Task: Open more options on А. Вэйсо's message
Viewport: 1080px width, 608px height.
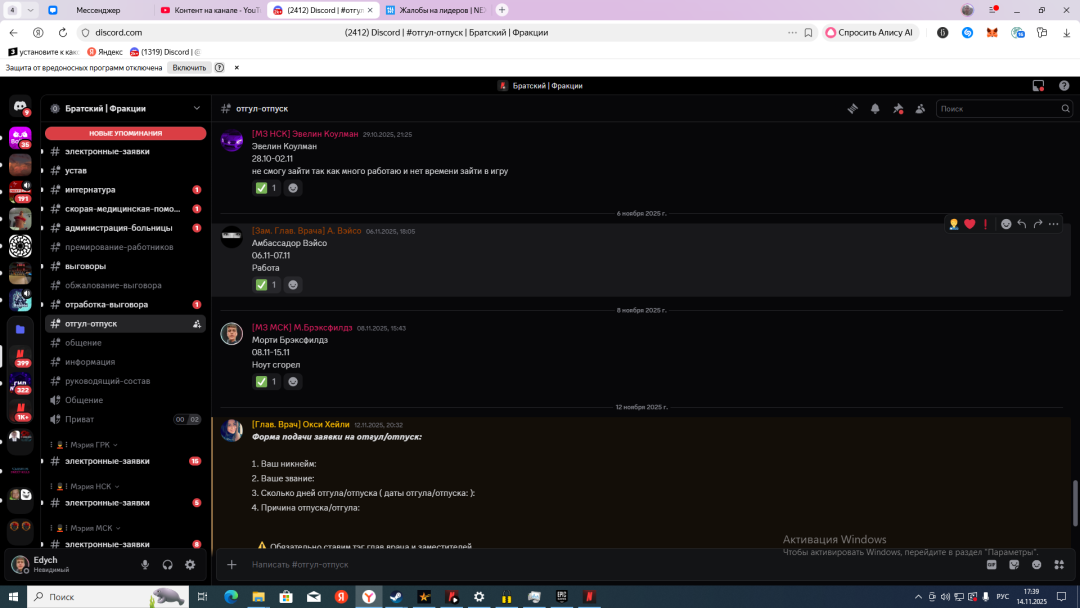Action: point(1053,224)
